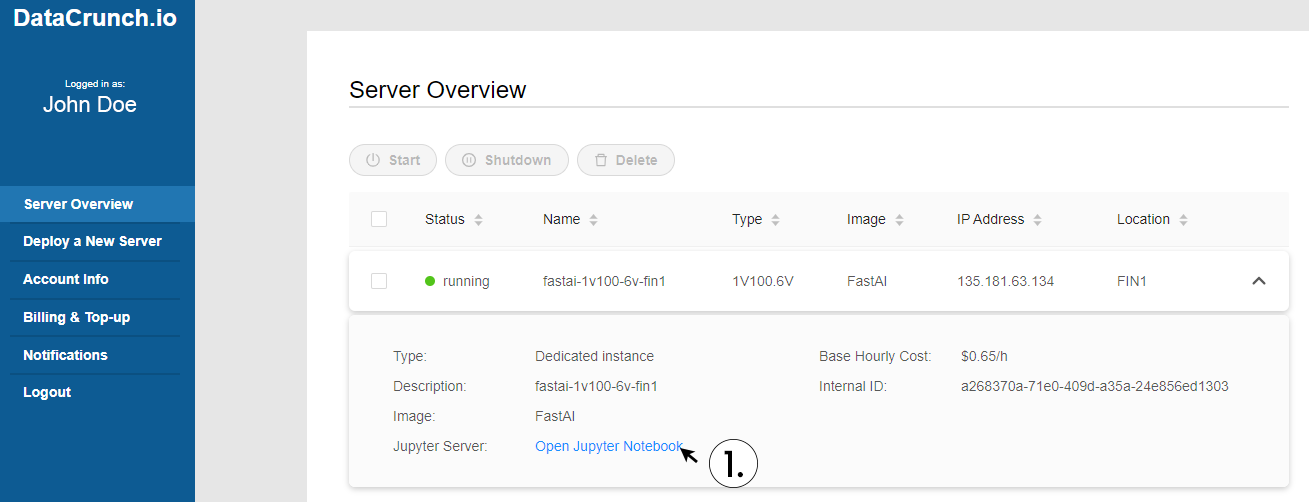
Task: Tick the select-all checkbox in table header
Action: click(x=379, y=219)
